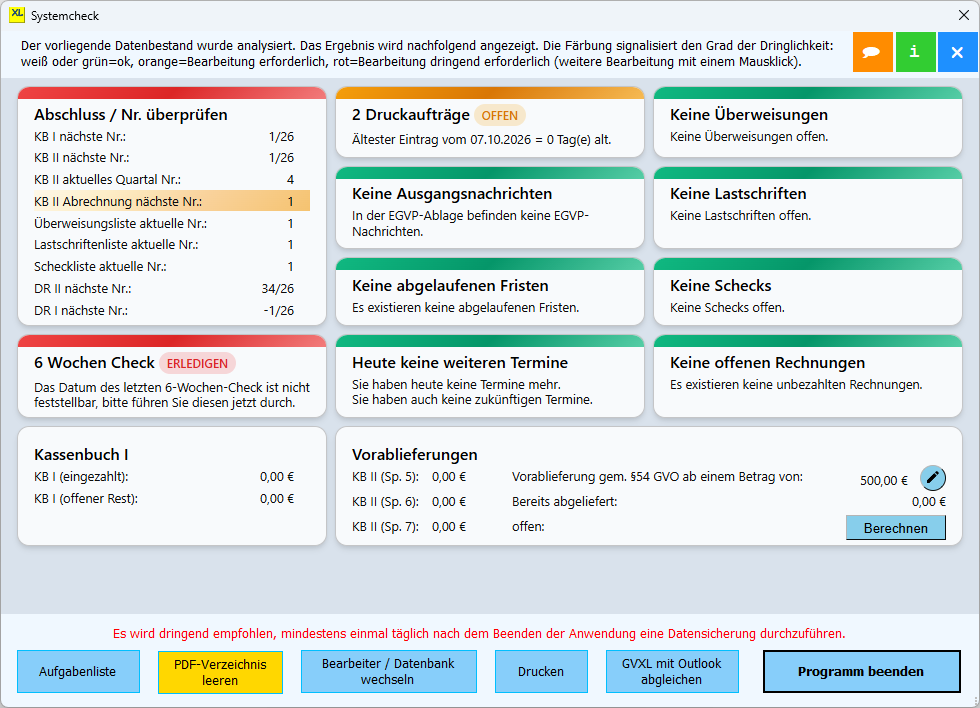The width and height of the screenshot is (980, 708).
Task: Open the Keine Schecks card
Action: pyautogui.click(x=808, y=292)
